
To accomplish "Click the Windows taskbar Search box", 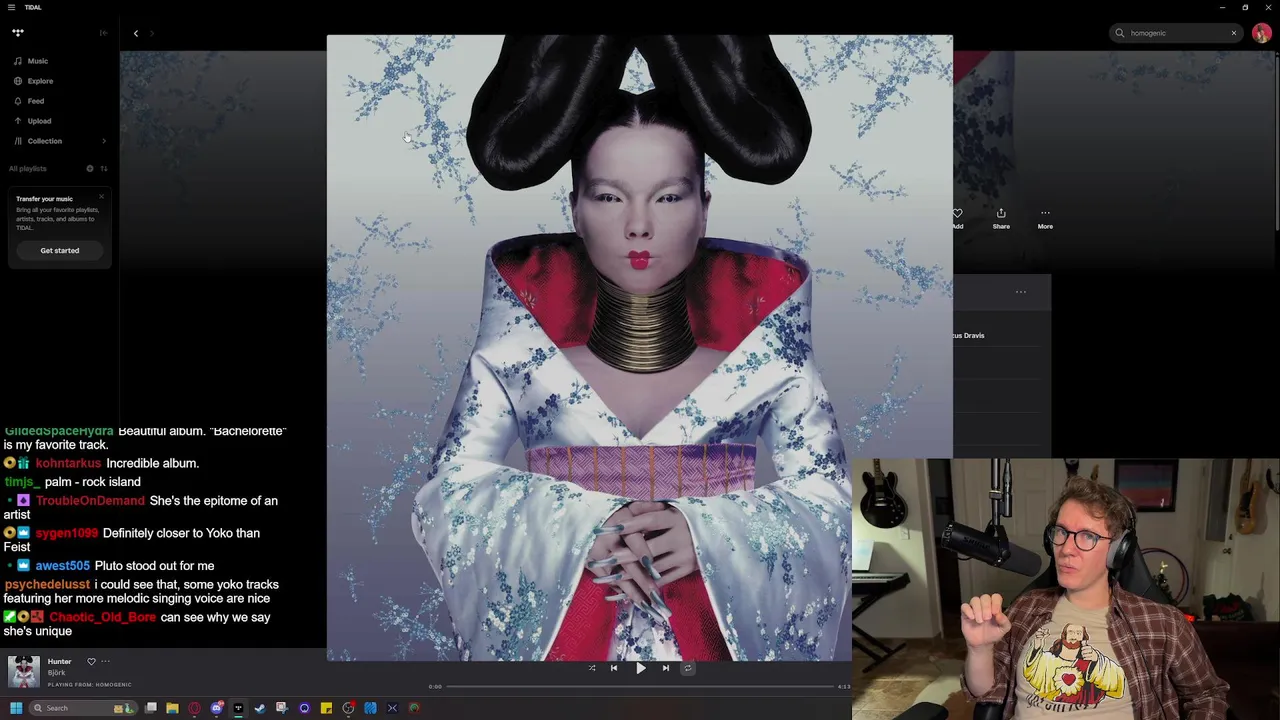I will coord(83,708).
